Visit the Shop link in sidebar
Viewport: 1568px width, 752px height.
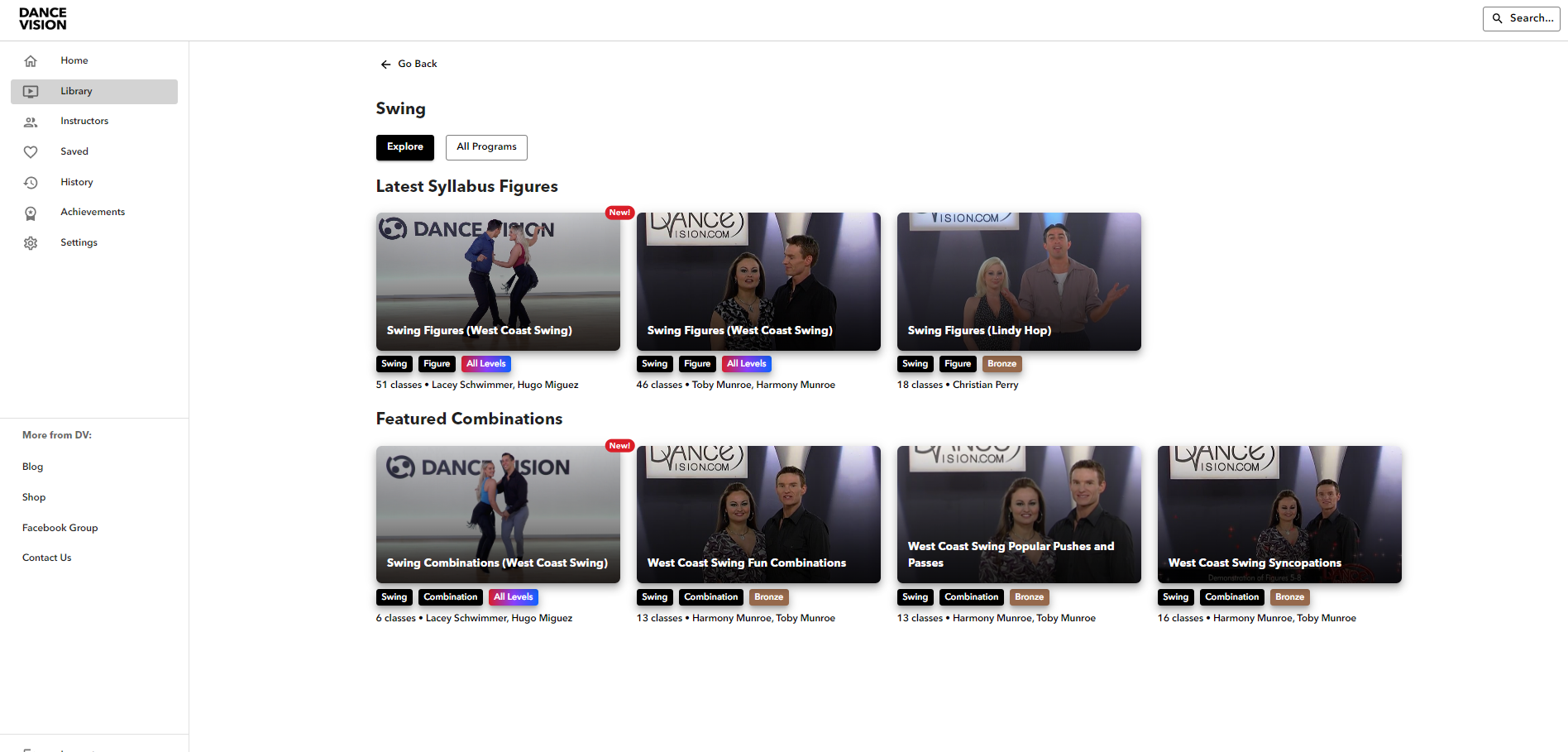tap(34, 497)
